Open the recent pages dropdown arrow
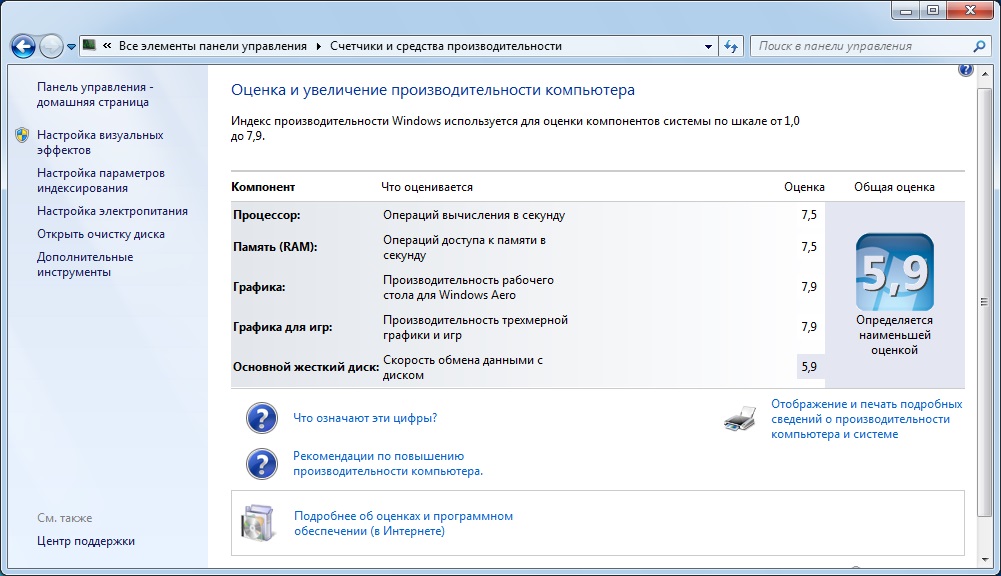The image size is (1001, 576). (x=71, y=47)
